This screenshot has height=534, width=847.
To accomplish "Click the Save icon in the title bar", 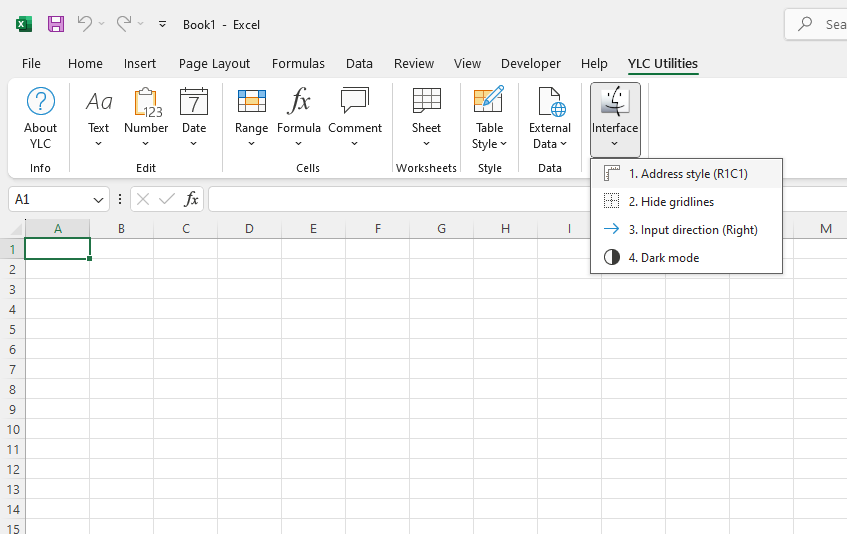I will point(56,24).
